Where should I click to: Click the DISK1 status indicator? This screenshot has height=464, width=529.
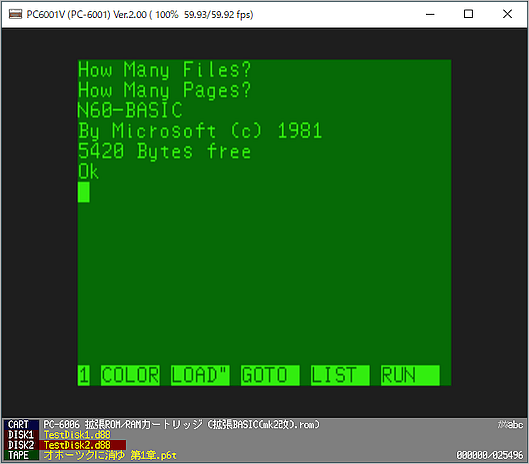(21, 435)
